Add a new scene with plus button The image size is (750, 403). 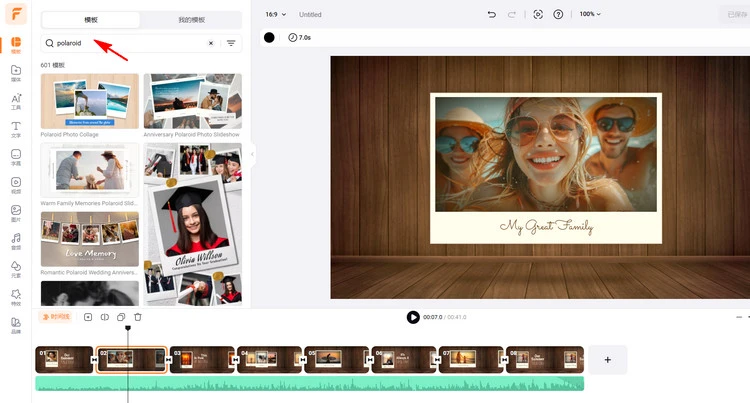click(x=607, y=359)
